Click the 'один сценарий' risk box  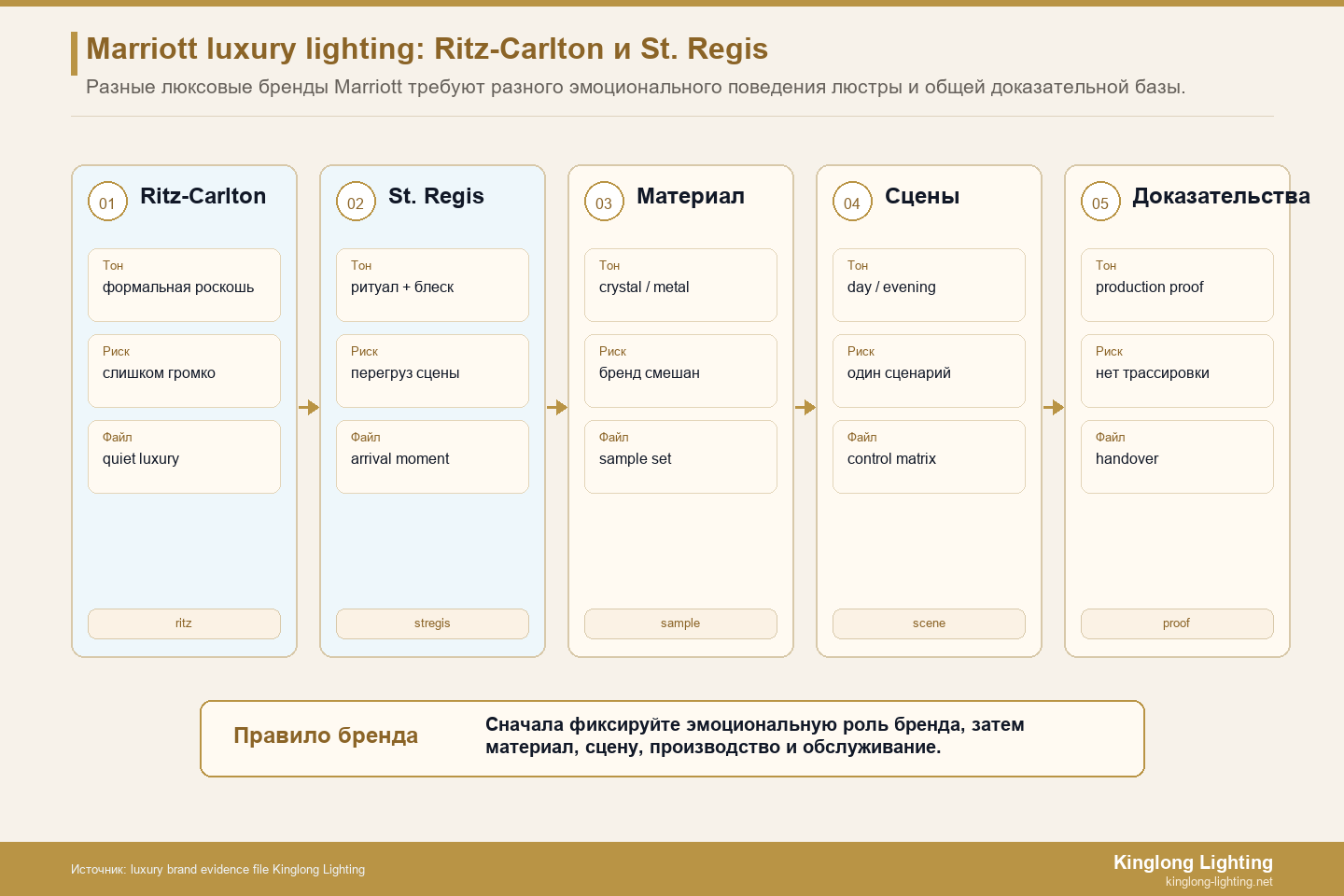[x=929, y=371]
